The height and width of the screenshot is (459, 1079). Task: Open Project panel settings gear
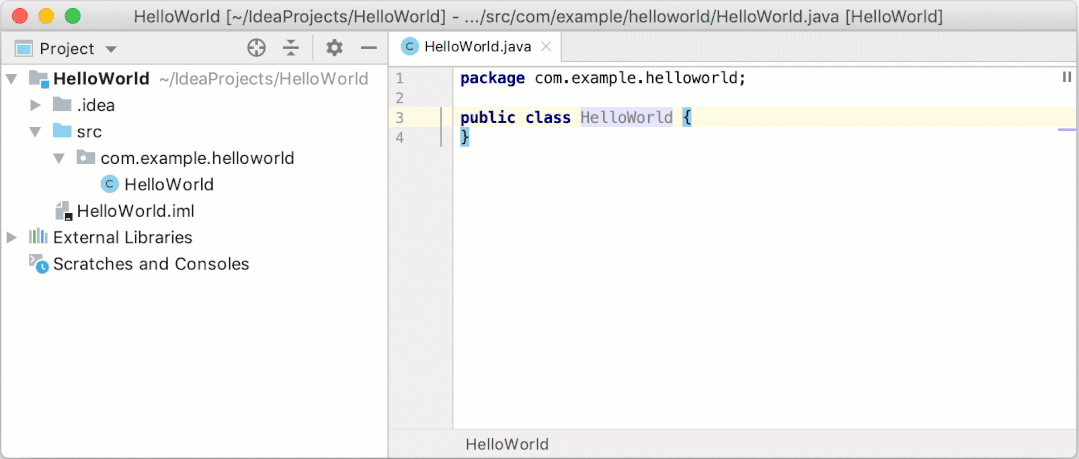coord(334,48)
